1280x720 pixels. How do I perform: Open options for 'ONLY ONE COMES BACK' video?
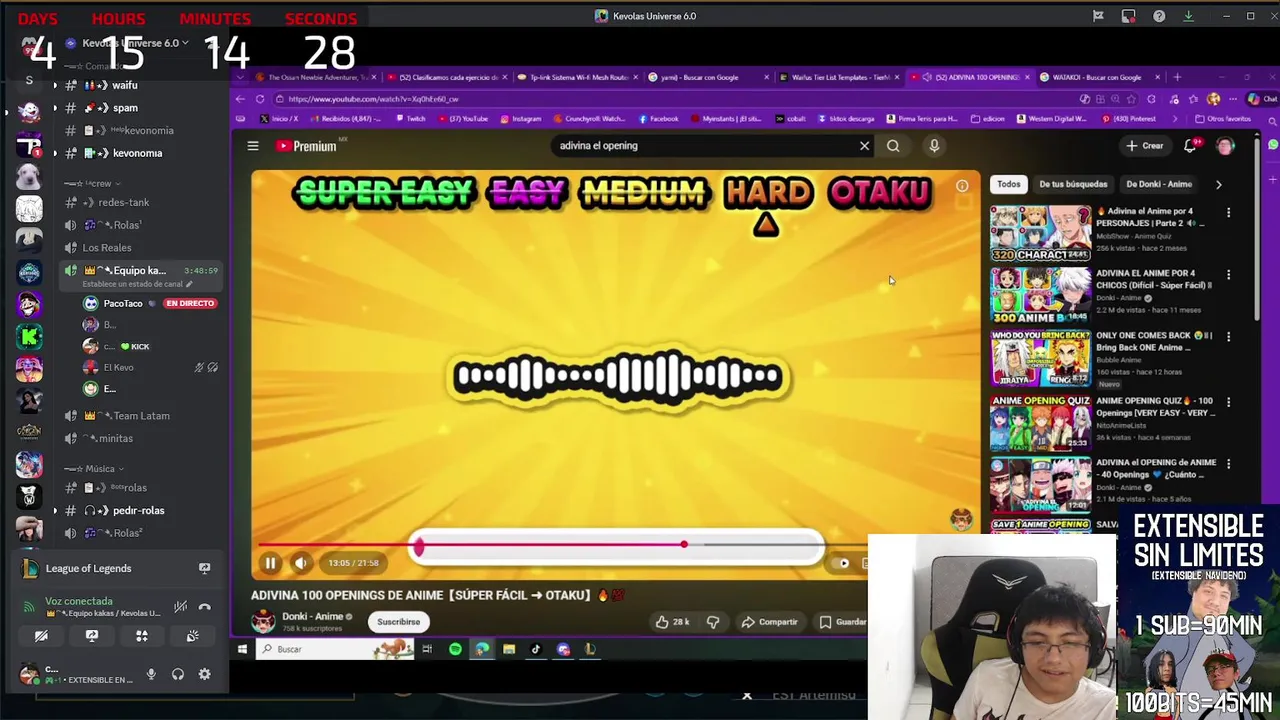(x=1228, y=337)
